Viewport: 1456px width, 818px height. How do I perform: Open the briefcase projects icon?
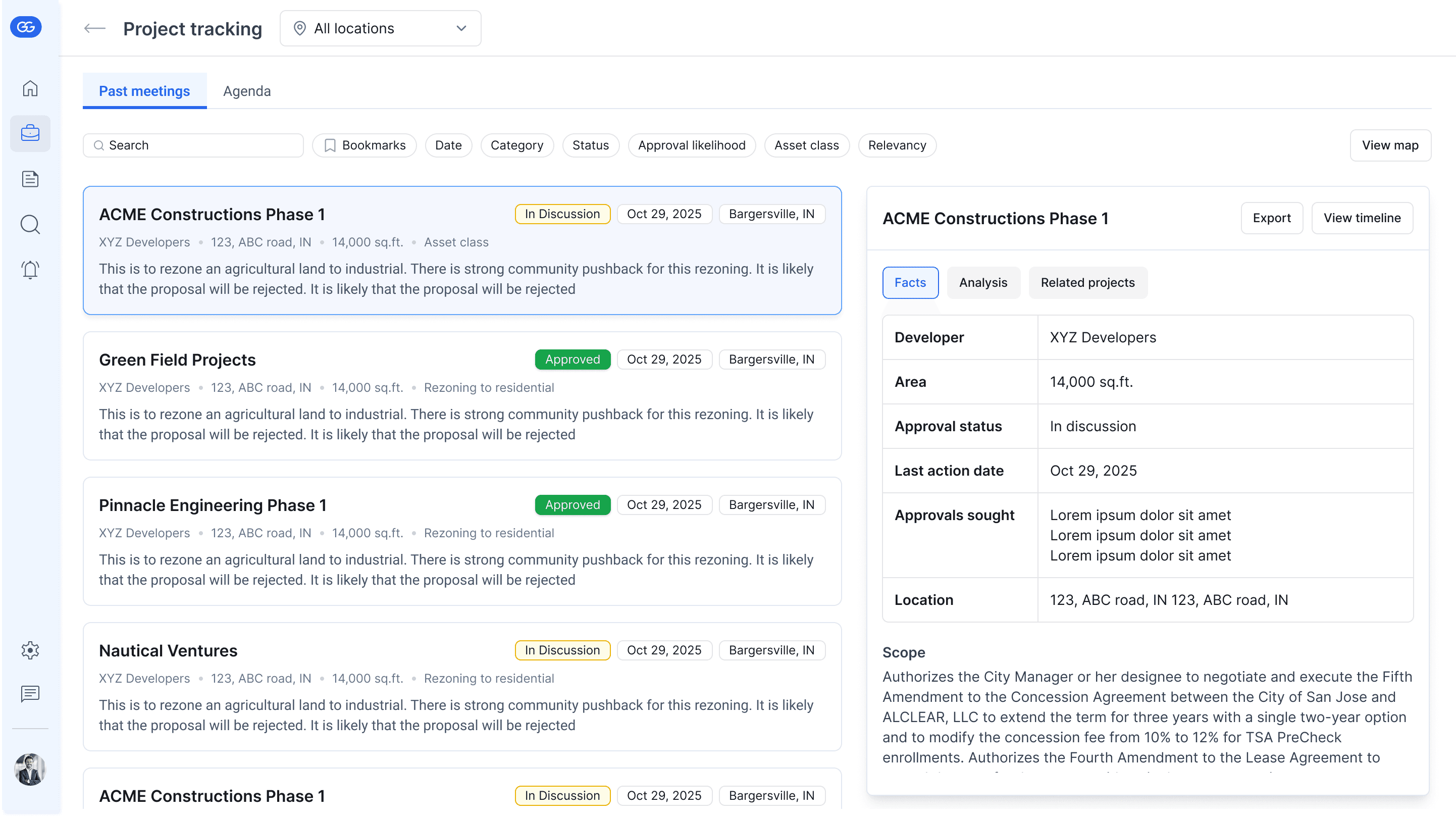[30, 133]
